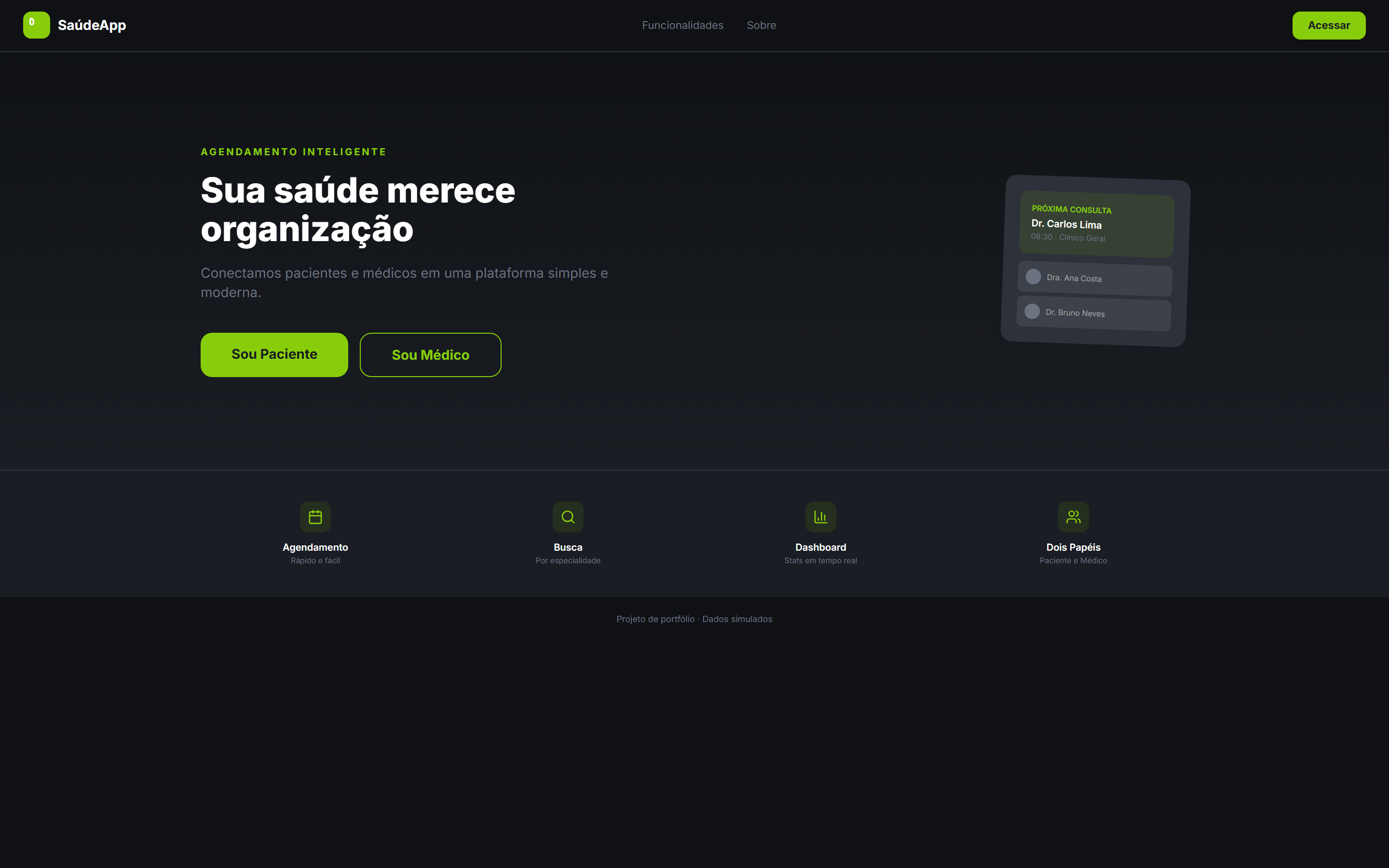Click the Sua saúde merece organização headline
The image size is (1389, 868).
(357, 210)
